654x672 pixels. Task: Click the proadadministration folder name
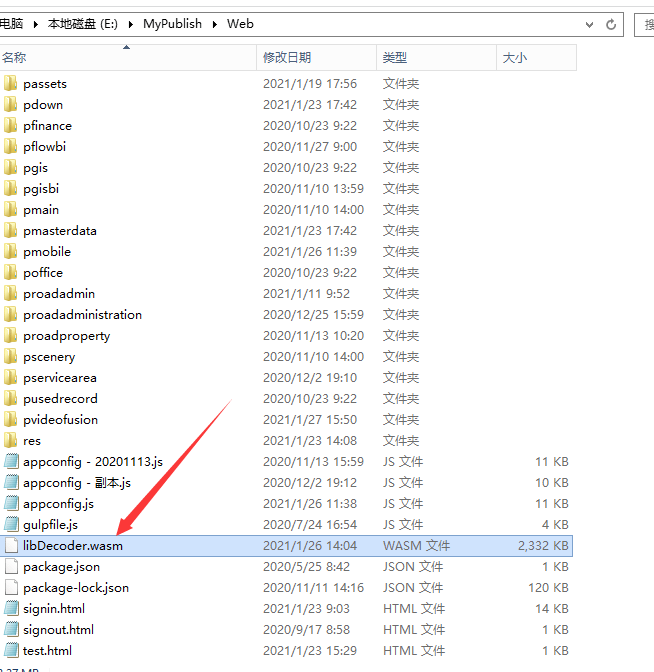pos(82,315)
